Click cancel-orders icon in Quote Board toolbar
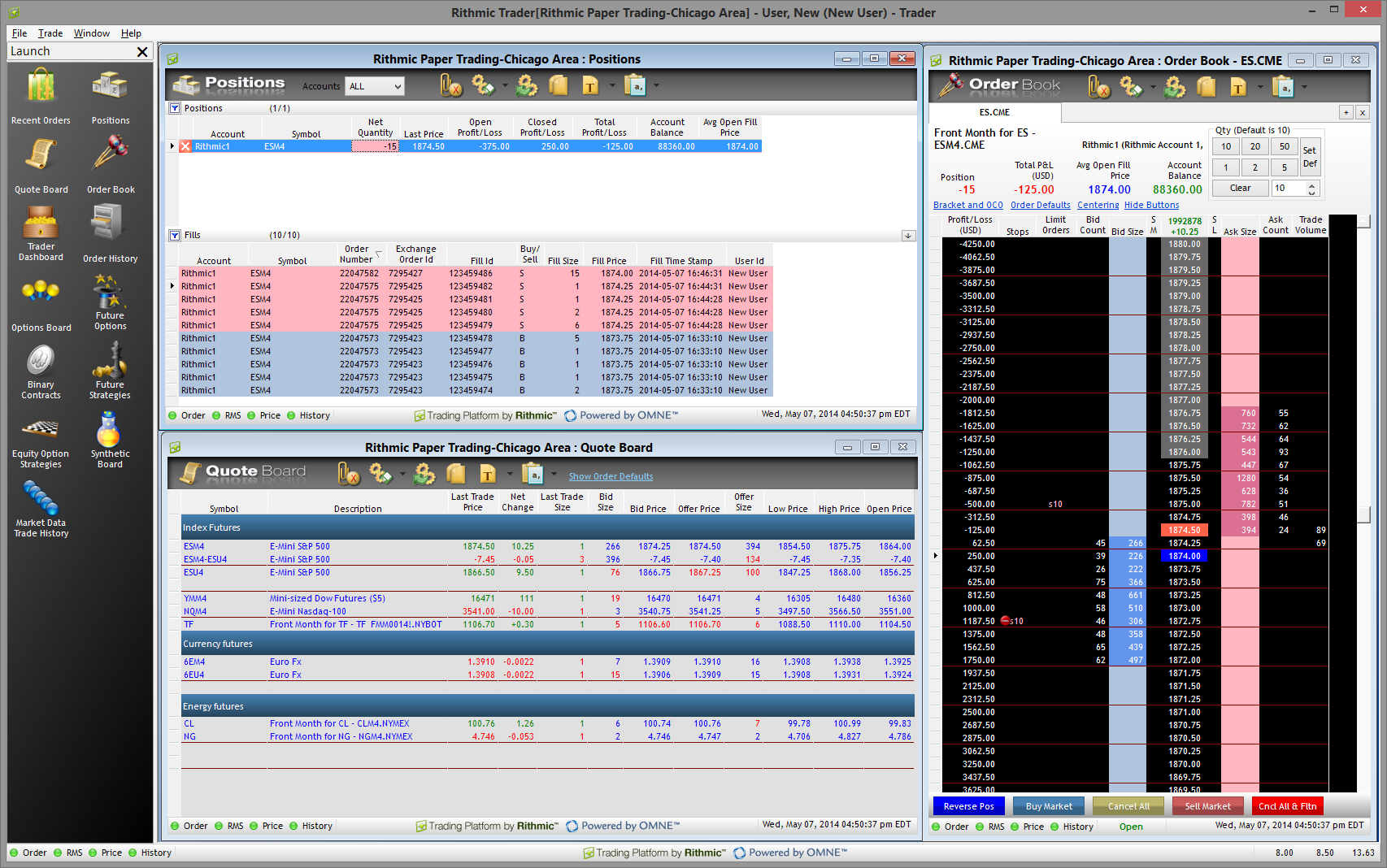This screenshot has width=1387, height=868. (348, 473)
